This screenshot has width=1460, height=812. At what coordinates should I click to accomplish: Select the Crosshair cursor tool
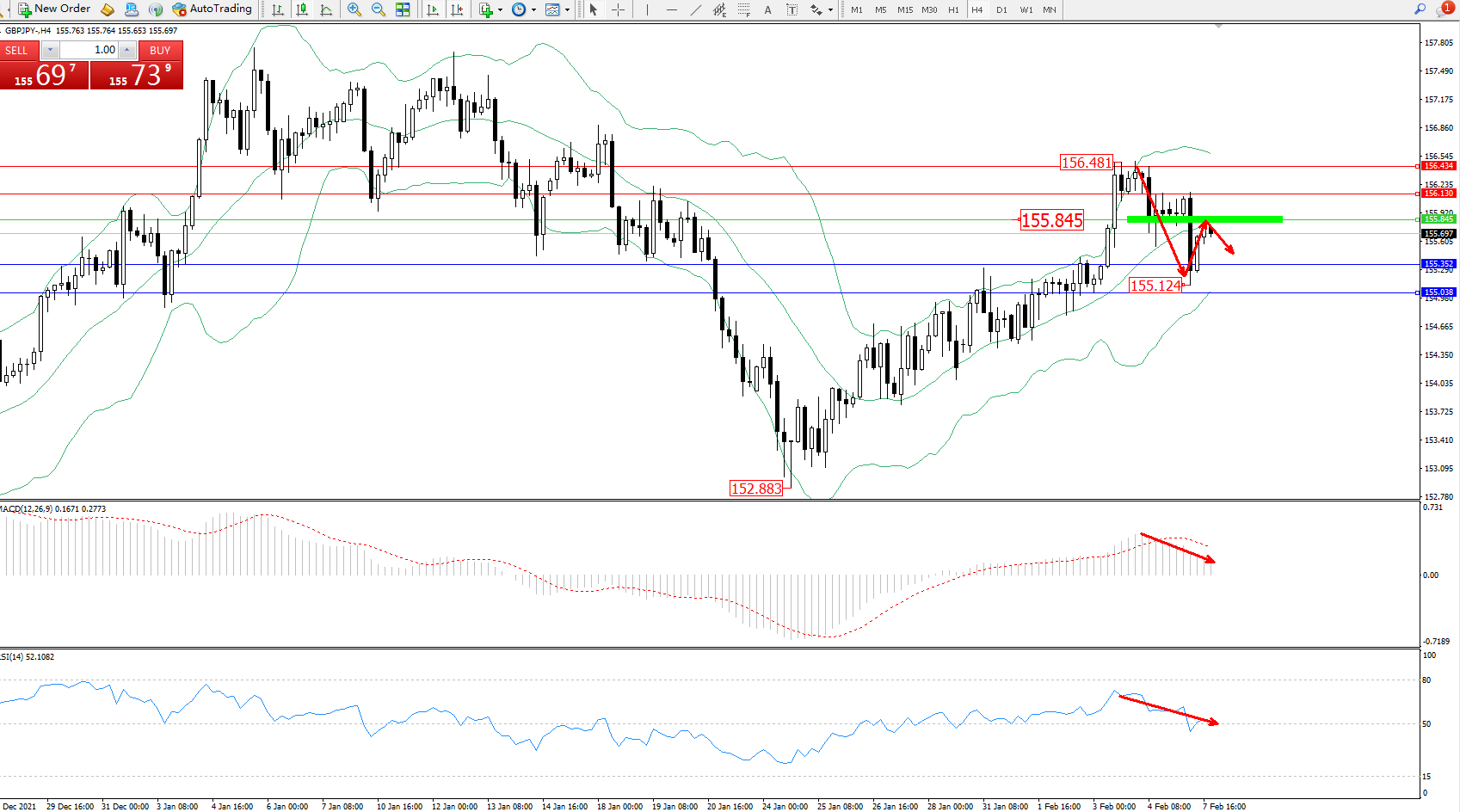coord(618,9)
